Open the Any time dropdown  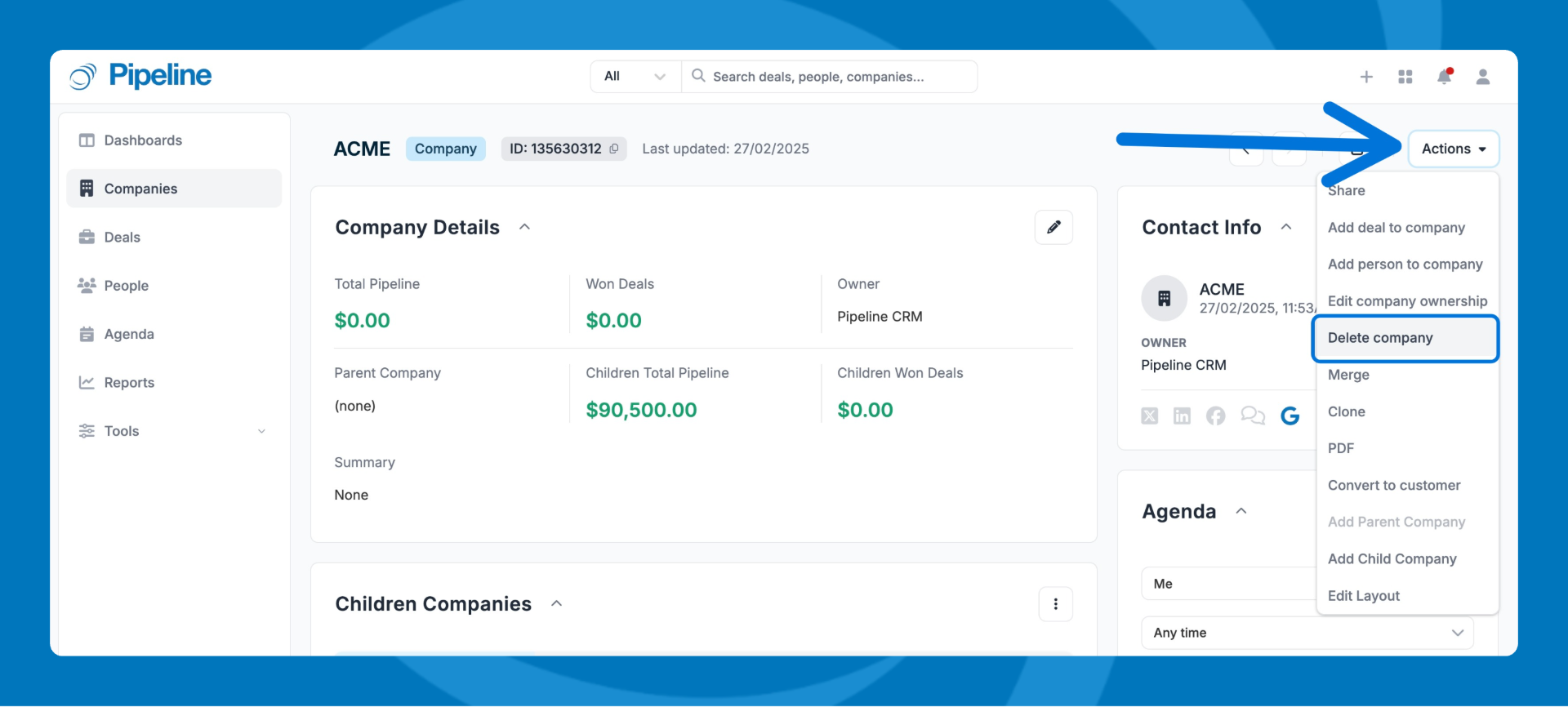pyautogui.click(x=1307, y=633)
